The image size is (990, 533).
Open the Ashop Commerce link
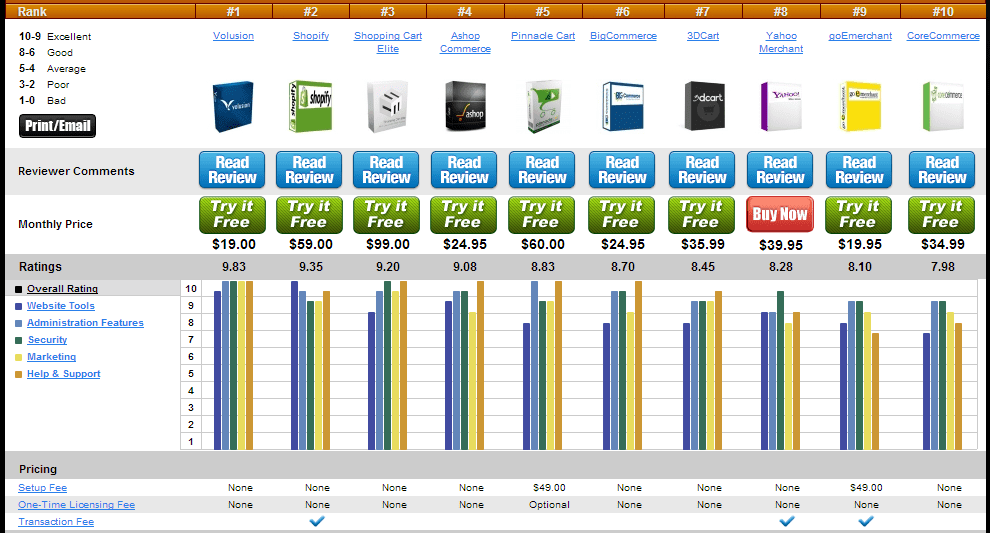coord(465,42)
